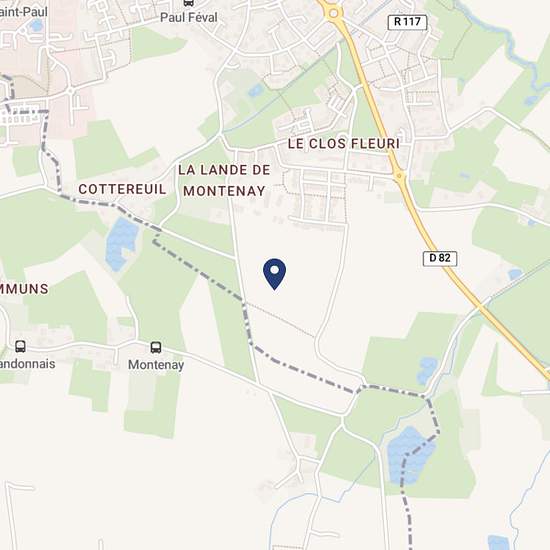The image size is (550, 550).
Task: Click the D 82 road shield
Action: click(440, 258)
